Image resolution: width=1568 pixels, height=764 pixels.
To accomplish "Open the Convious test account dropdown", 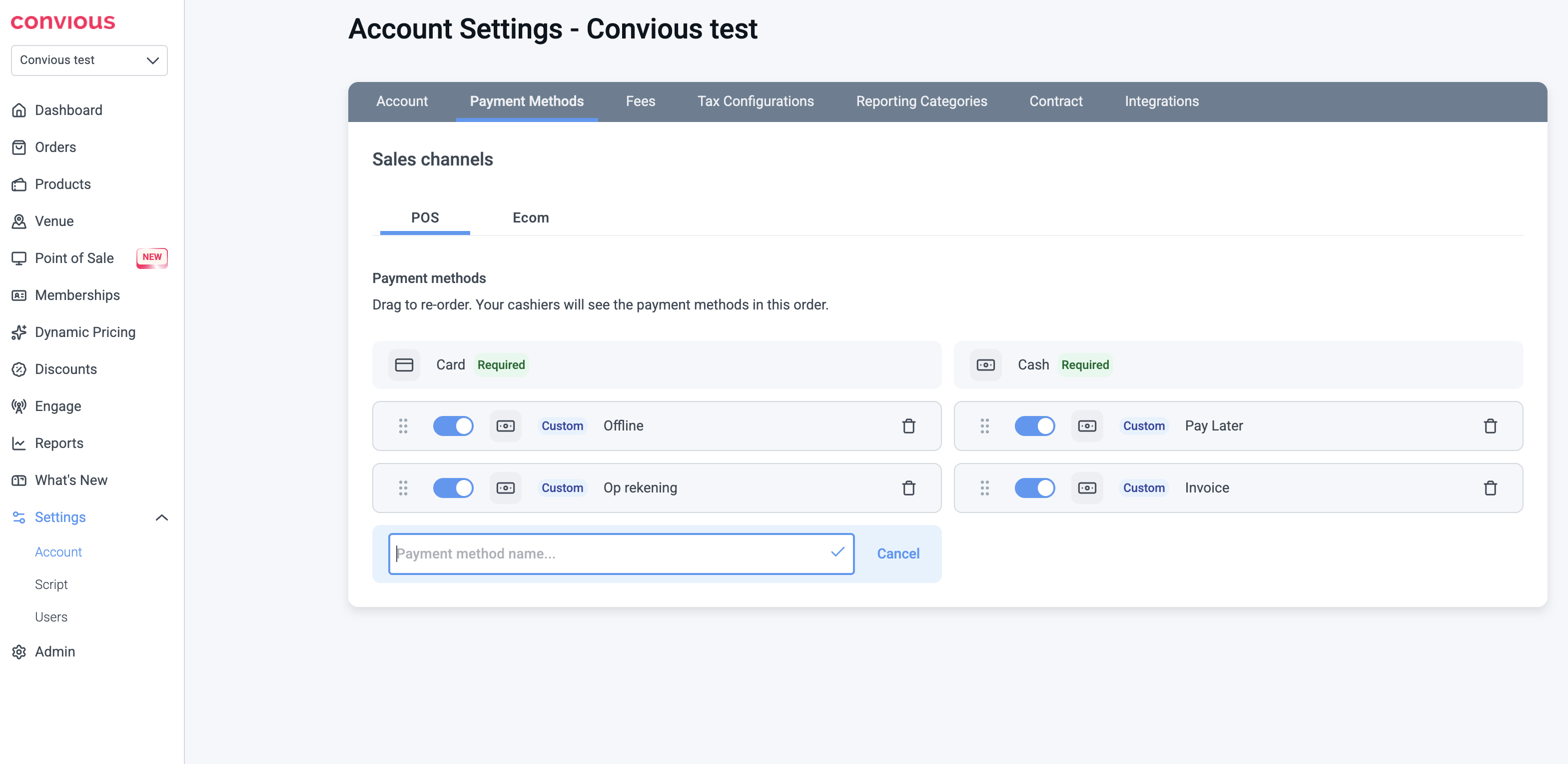I will [x=89, y=60].
